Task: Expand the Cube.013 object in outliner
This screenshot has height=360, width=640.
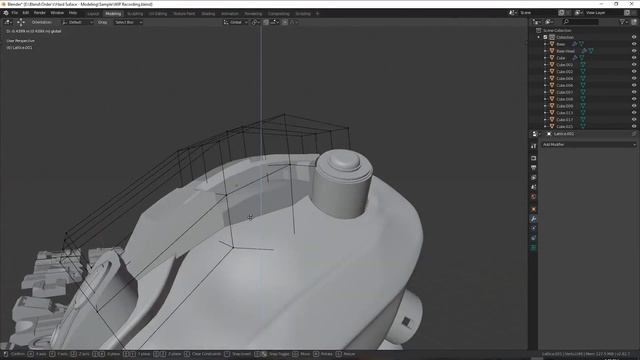Action: 545,113
